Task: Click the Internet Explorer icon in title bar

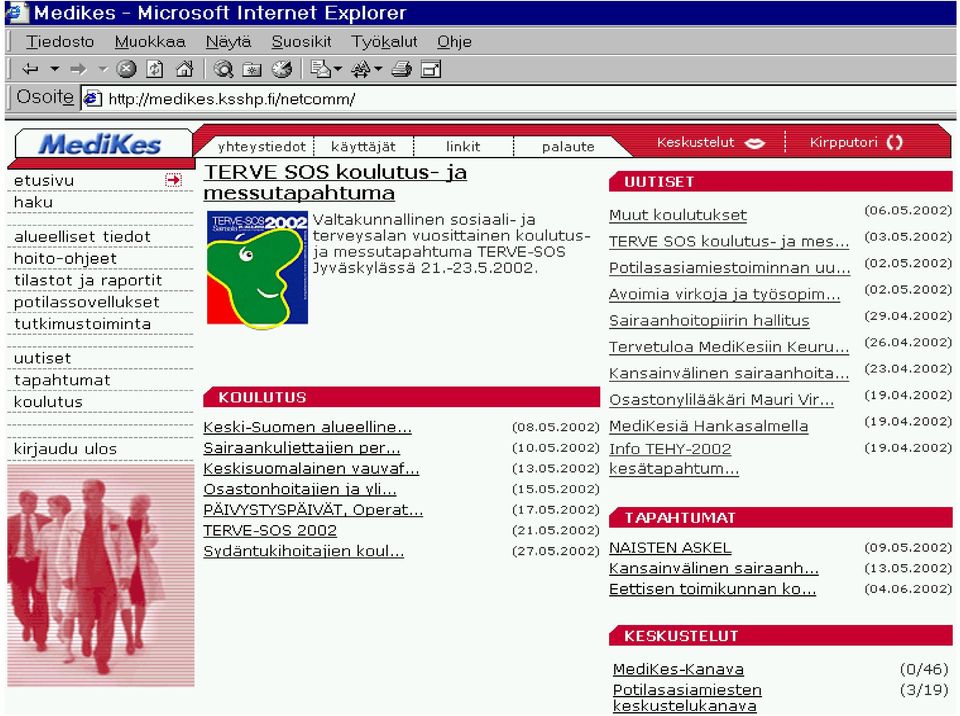Action: (17, 12)
